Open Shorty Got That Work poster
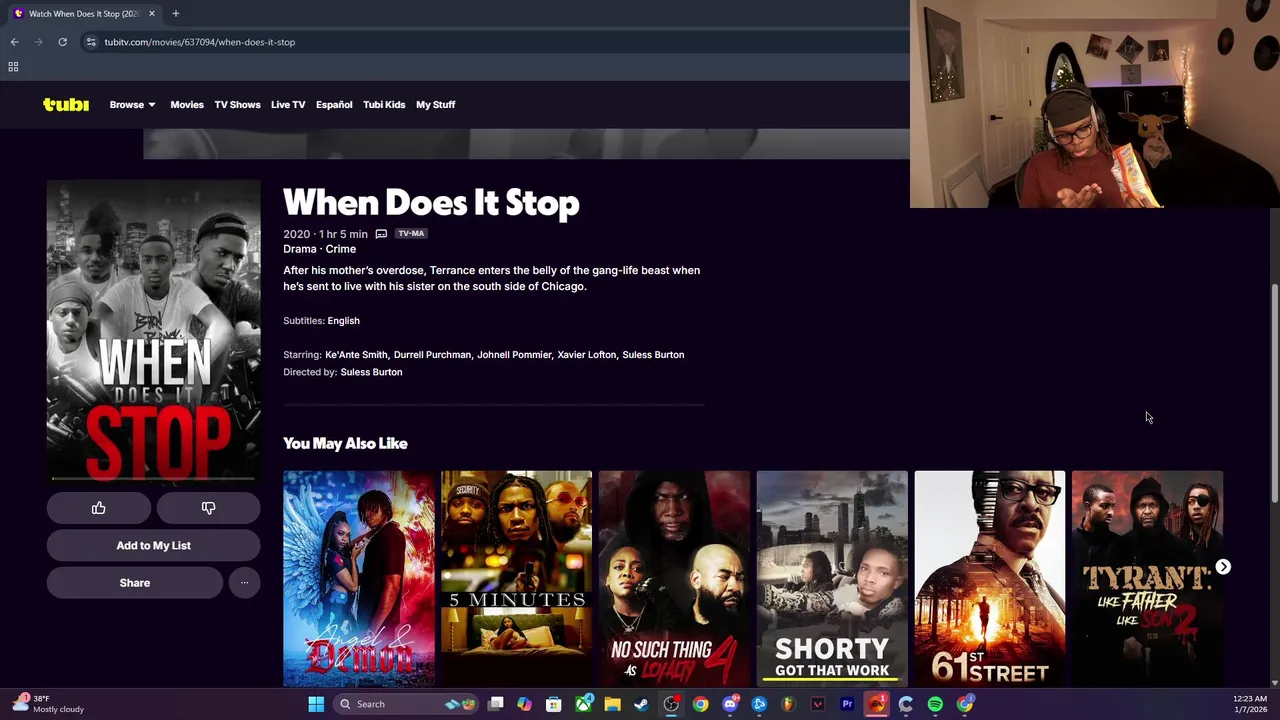 click(x=832, y=578)
